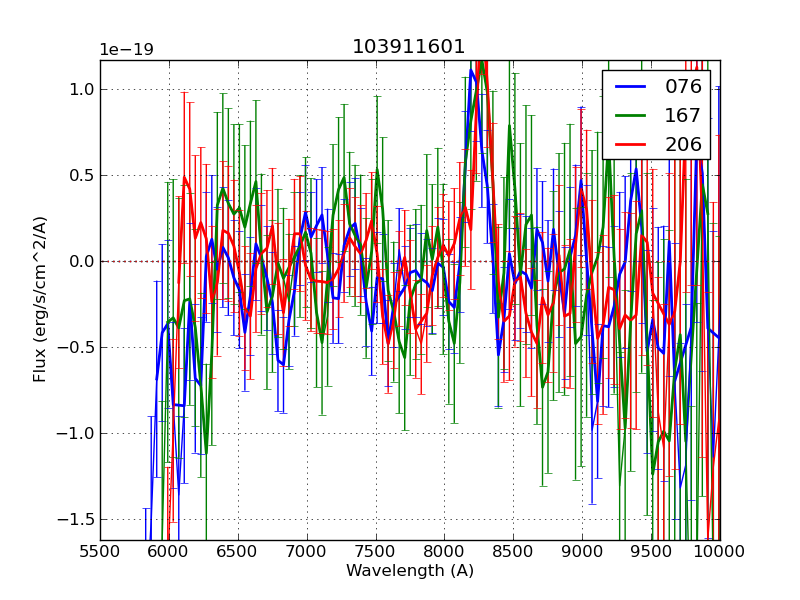Click the 5500 x-axis tick label
Viewport: 800px width, 600px height.
click(x=100, y=551)
